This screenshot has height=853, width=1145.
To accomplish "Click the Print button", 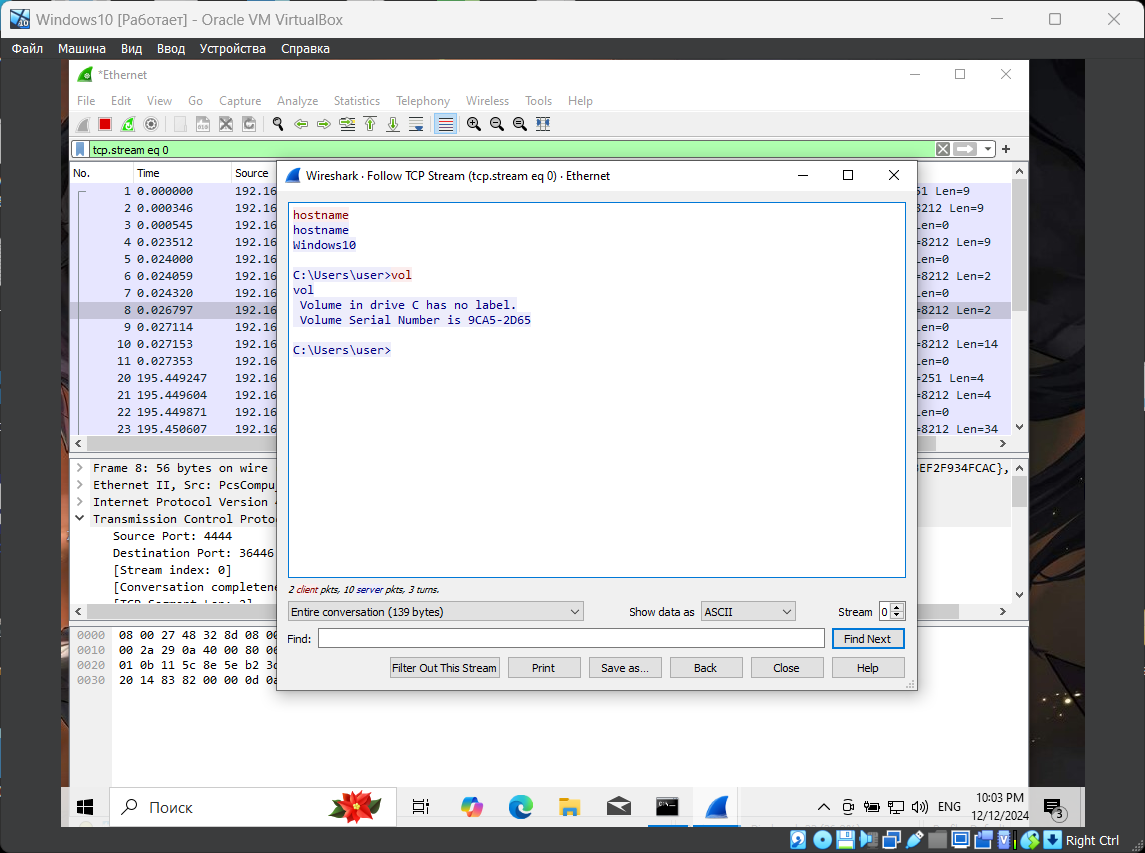I will [x=543, y=668].
